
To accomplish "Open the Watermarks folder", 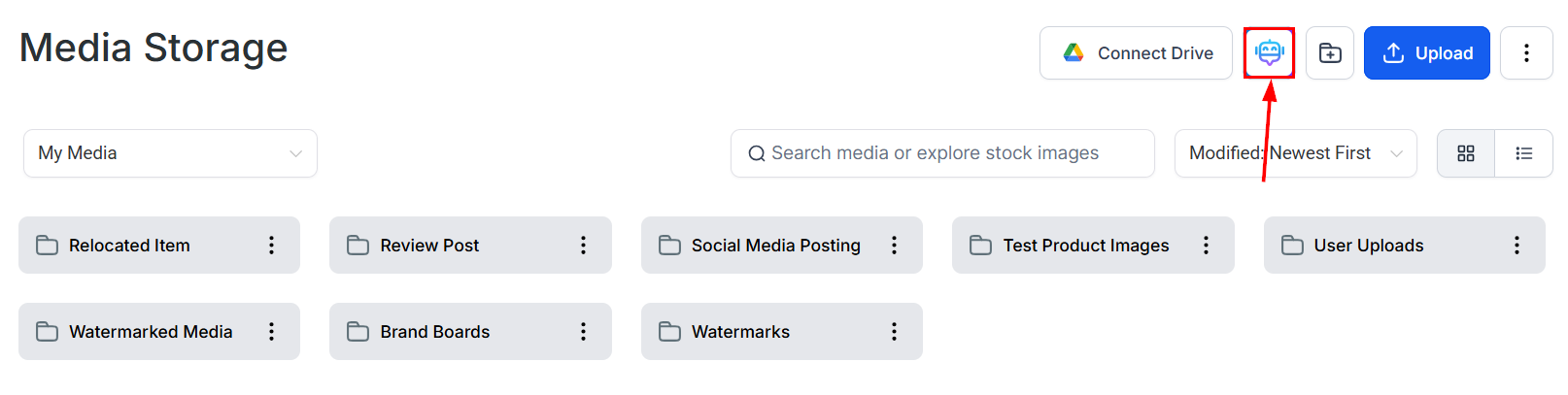I will pyautogui.click(x=740, y=332).
